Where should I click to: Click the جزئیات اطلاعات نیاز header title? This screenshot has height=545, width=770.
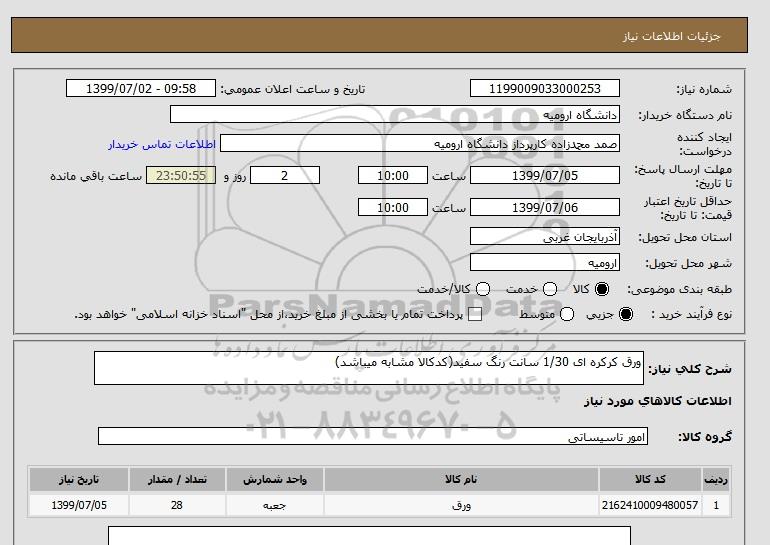(671, 36)
